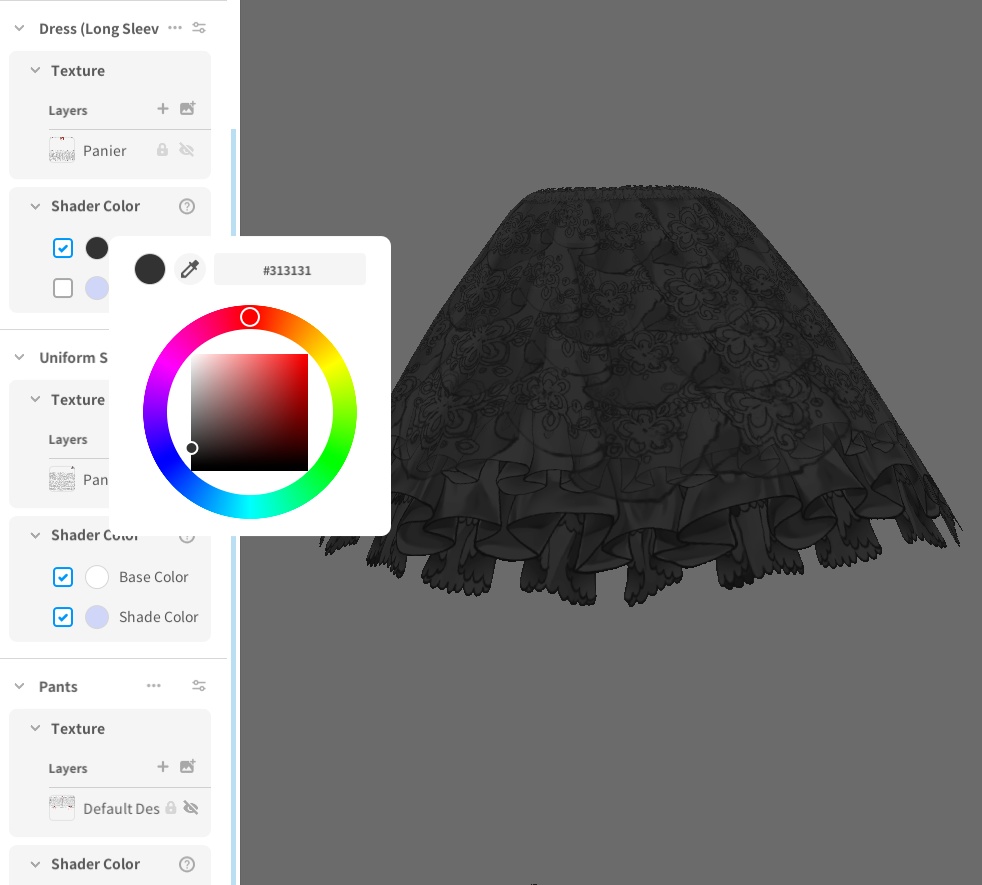Collapse the Texture section under Dress
982x885 pixels.
(x=35, y=70)
